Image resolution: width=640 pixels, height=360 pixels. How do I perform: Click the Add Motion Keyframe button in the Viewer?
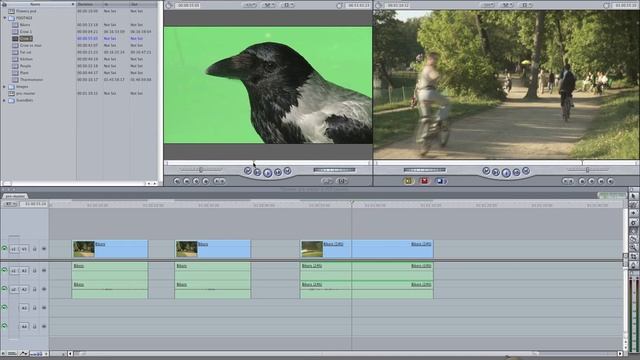[196, 181]
